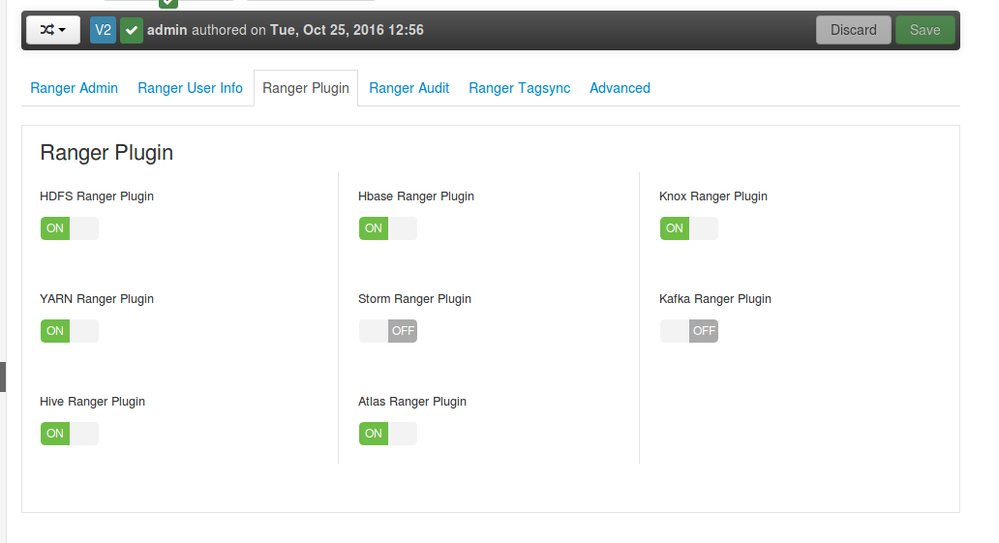Screen dimensions: 999x543
Task: Click the Storm Ranger Plugin label
Action: [x=415, y=299]
